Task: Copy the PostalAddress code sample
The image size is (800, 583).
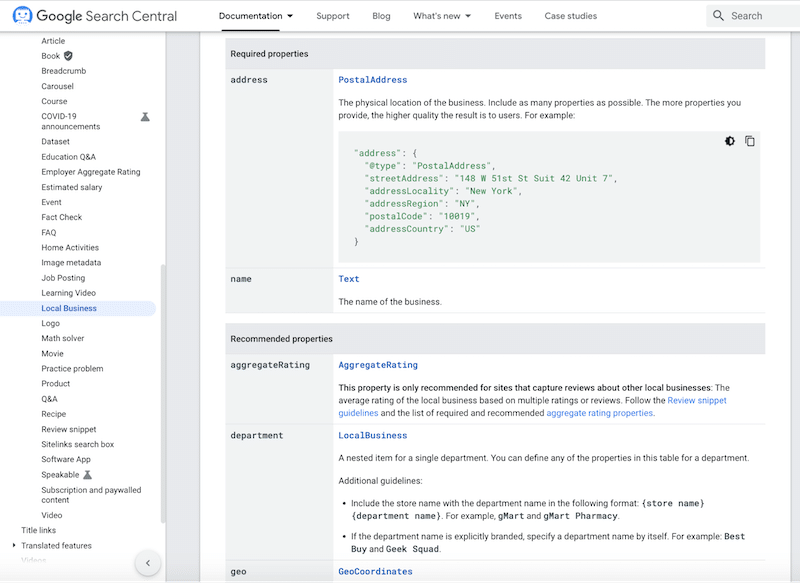Action: point(750,141)
